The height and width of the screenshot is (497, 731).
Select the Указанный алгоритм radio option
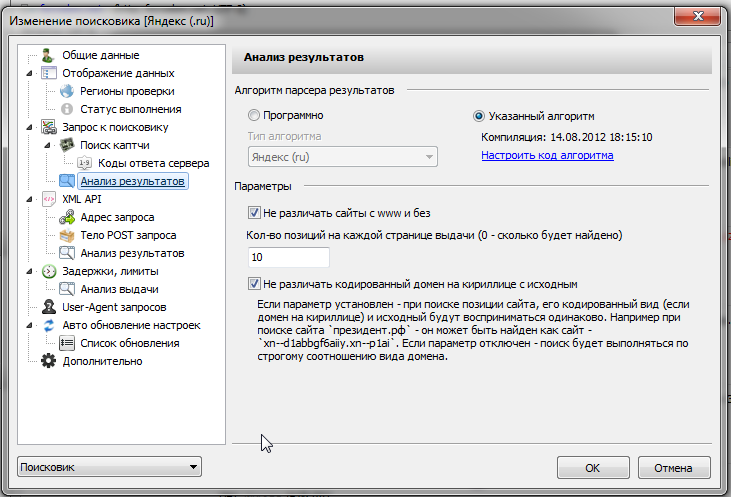(479, 115)
